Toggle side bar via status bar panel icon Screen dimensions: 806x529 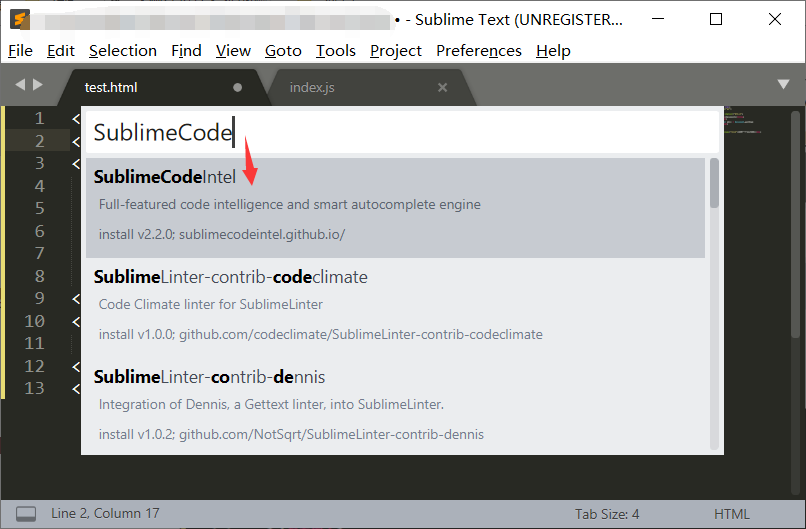click(x=26, y=514)
